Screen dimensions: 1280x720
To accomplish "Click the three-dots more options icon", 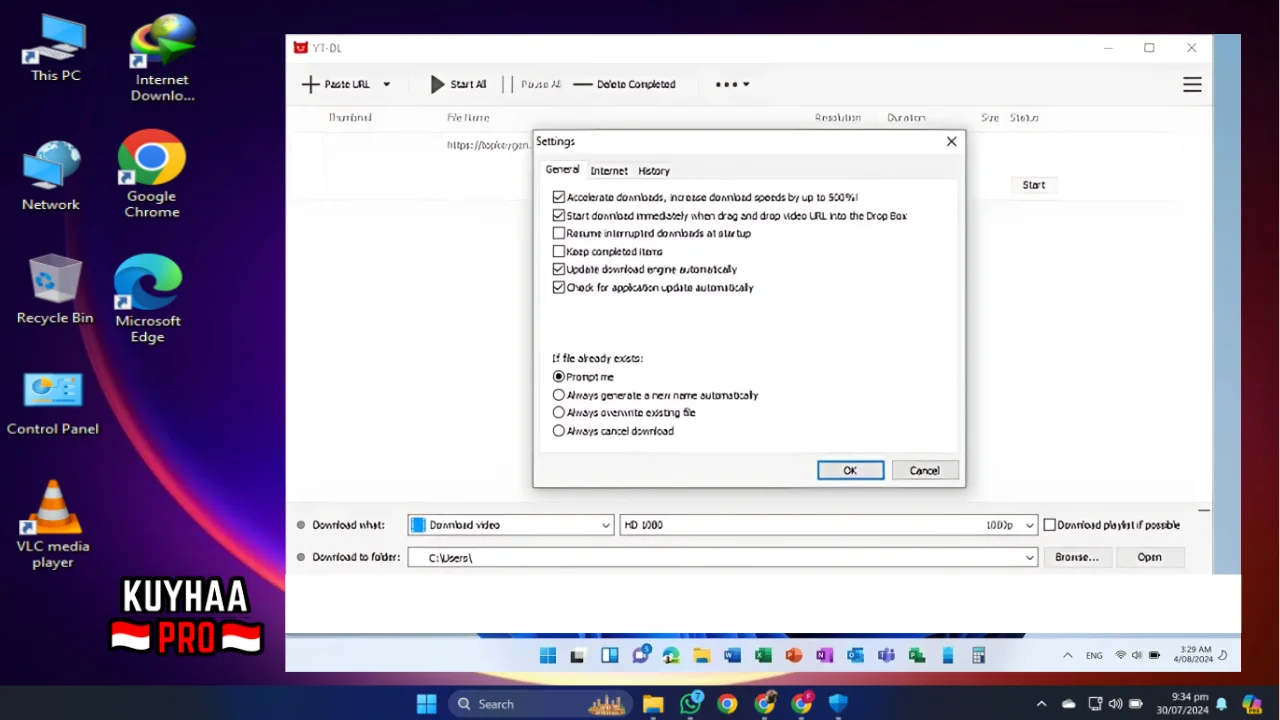I will point(727,85).
